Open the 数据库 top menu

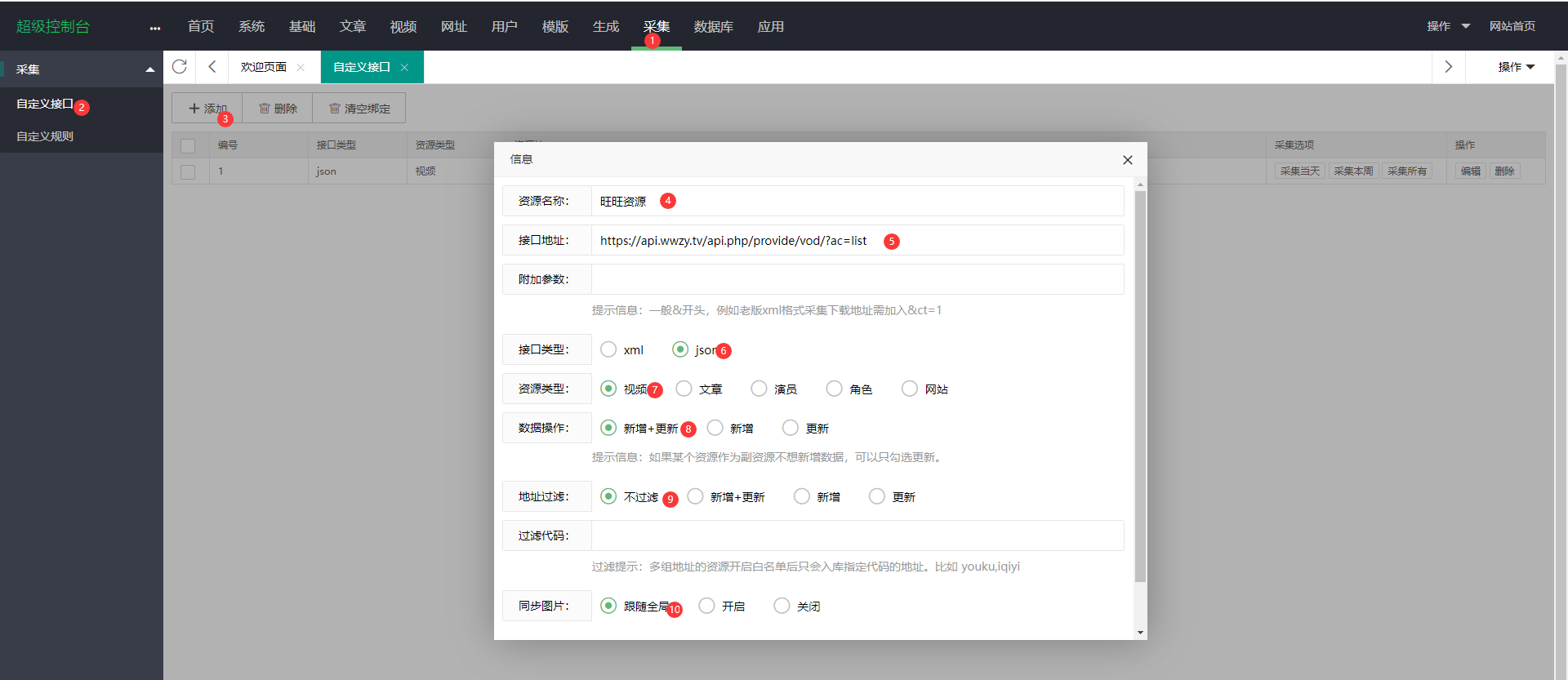point(713,27)
